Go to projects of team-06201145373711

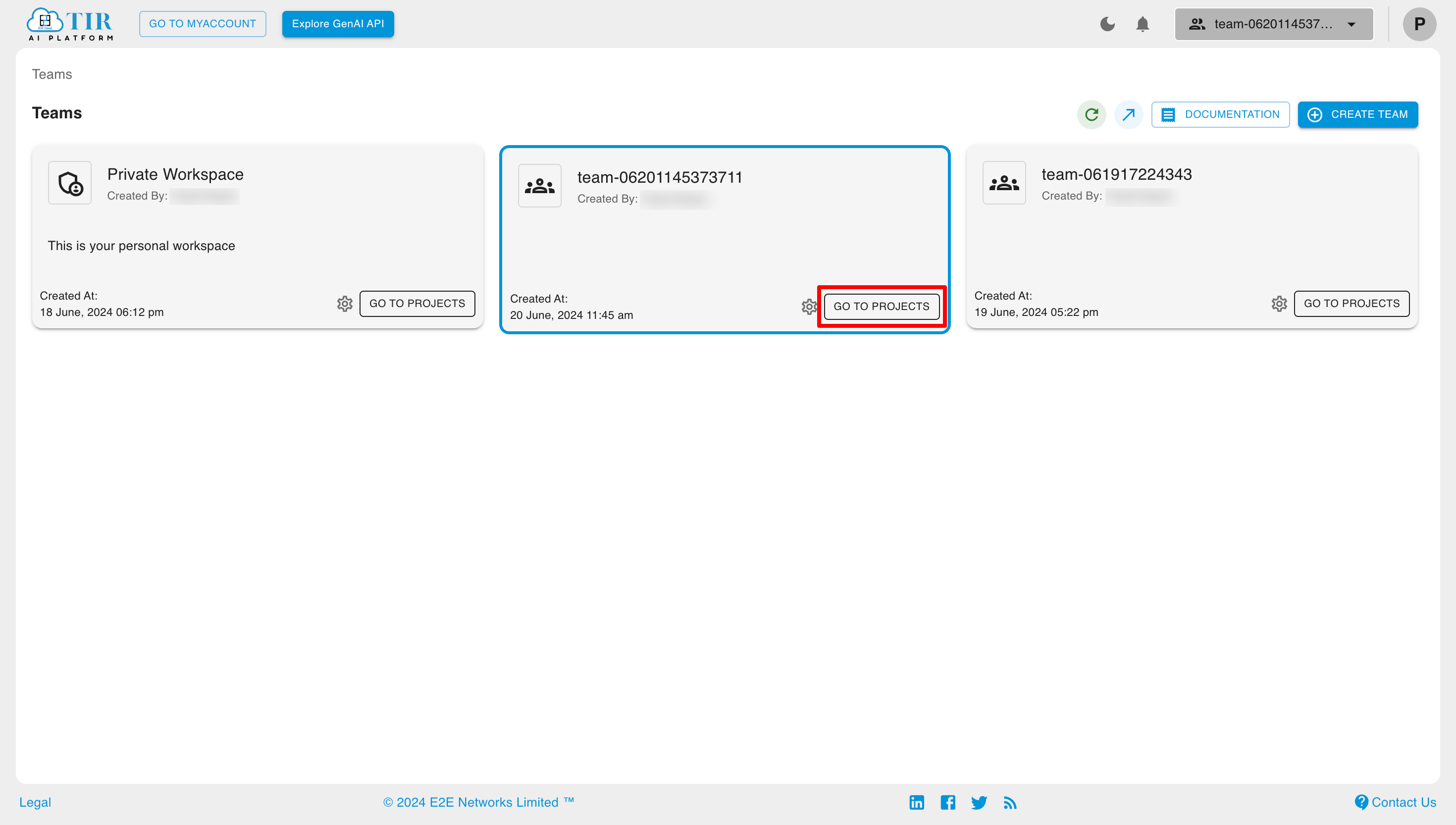point(881,306)
